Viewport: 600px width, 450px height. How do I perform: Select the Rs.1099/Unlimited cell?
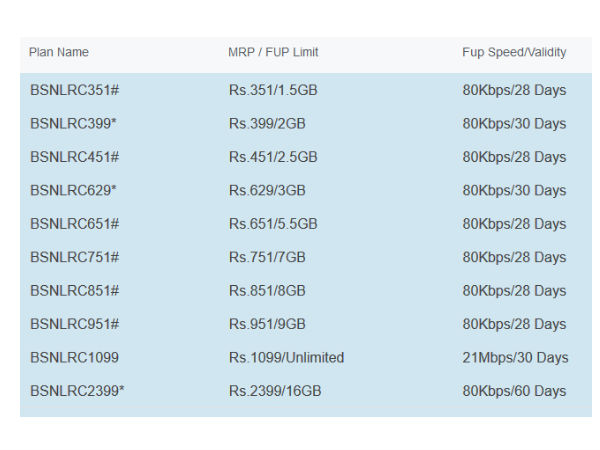286,357
